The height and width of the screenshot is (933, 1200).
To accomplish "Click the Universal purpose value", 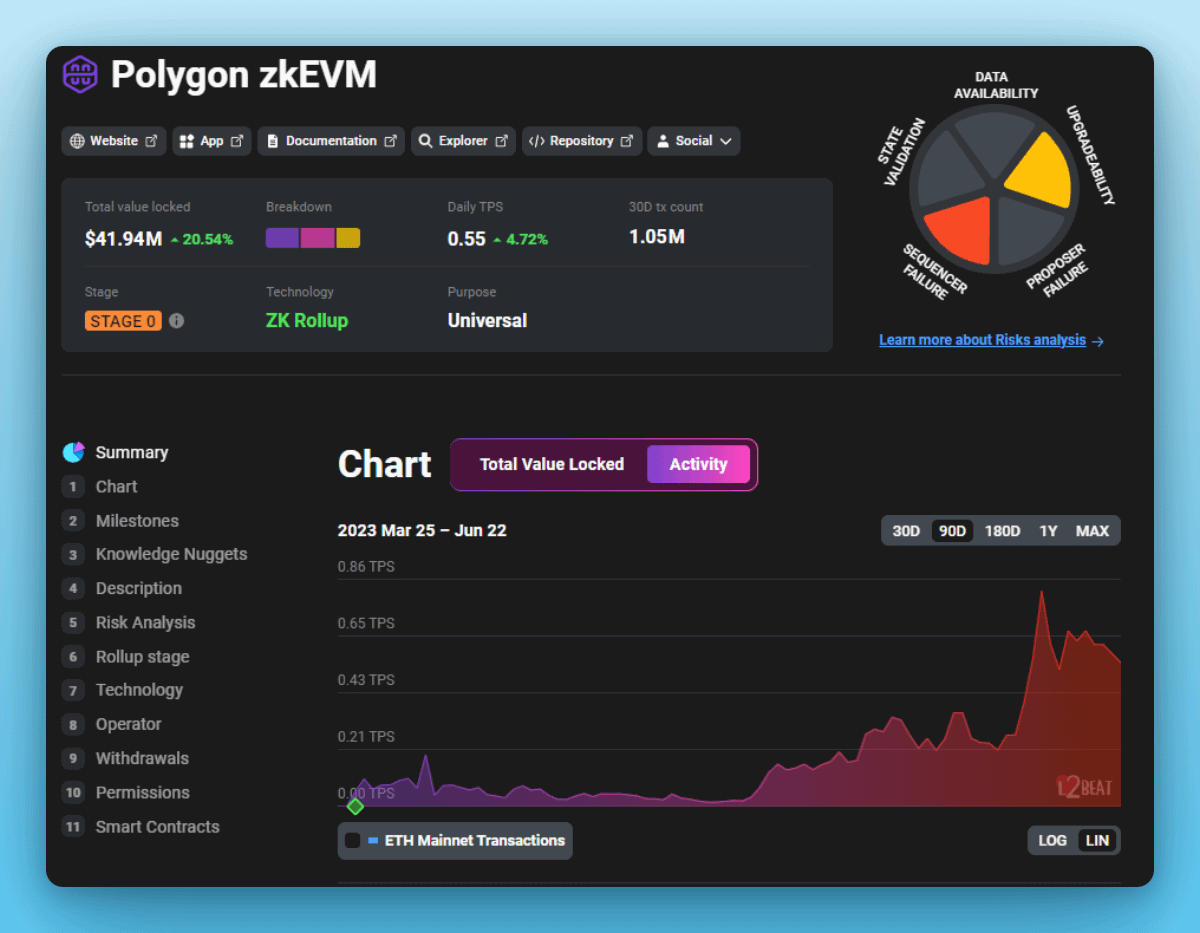I will pyautogui.click(x=487, y=321).
